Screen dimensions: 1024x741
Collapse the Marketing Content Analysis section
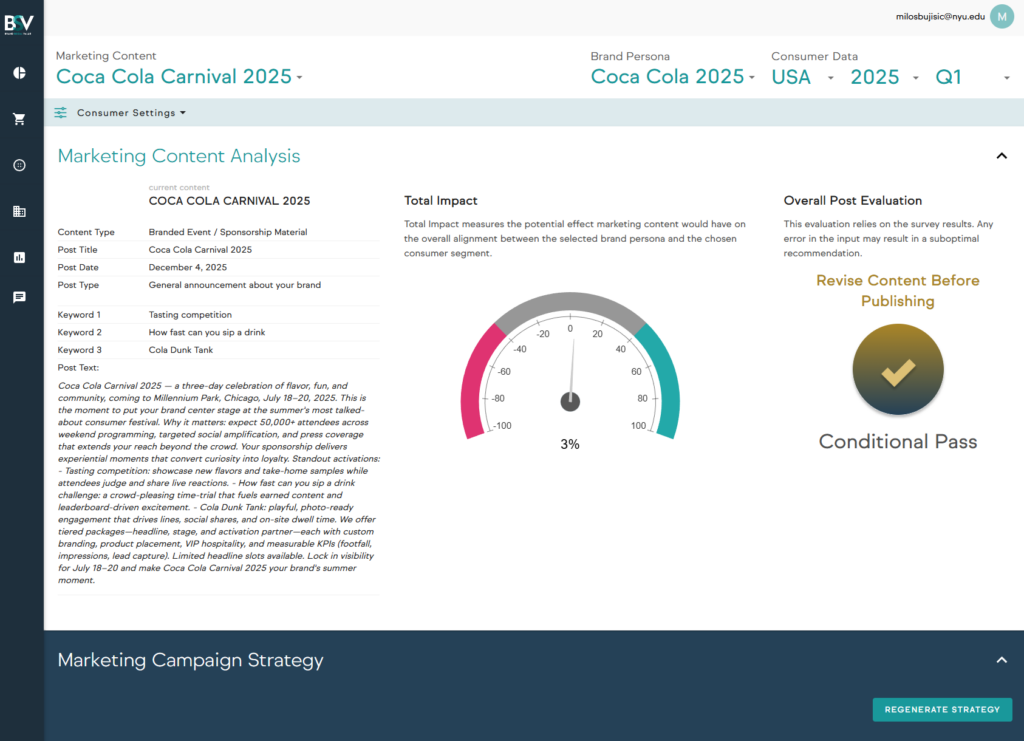click(1001, 156)
